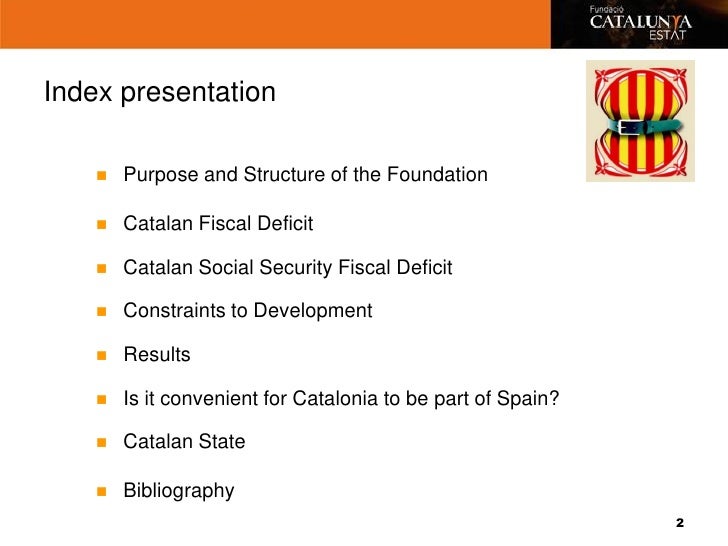Click the bullet before Purpose and Structure
The height and width of the screenshot is (546, 728).
tap(102, 176)
